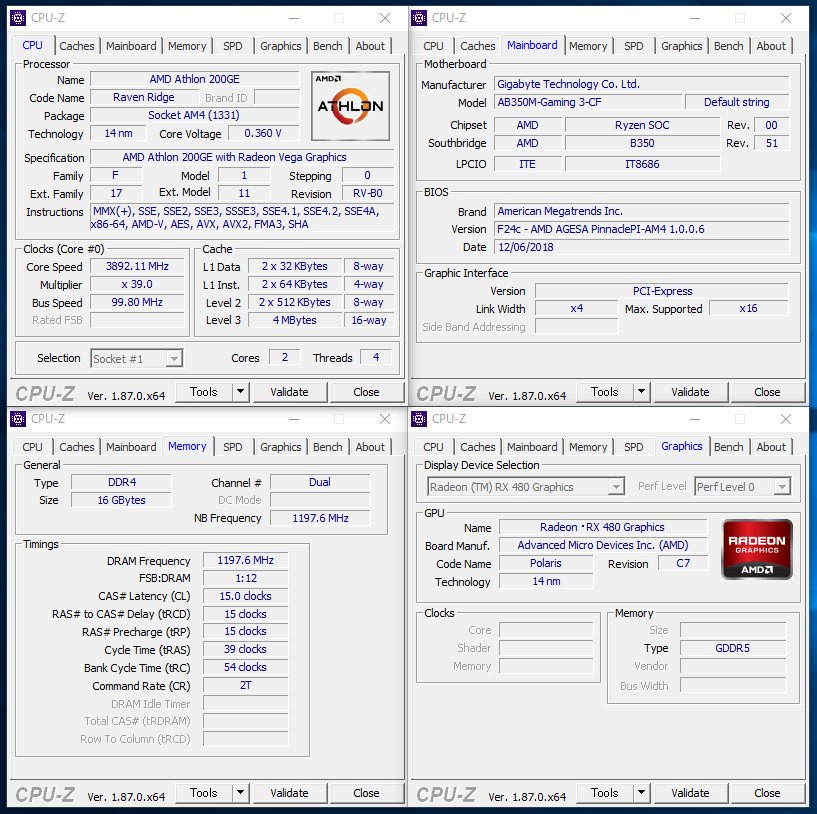Click the Southbridge model B350

642,143
